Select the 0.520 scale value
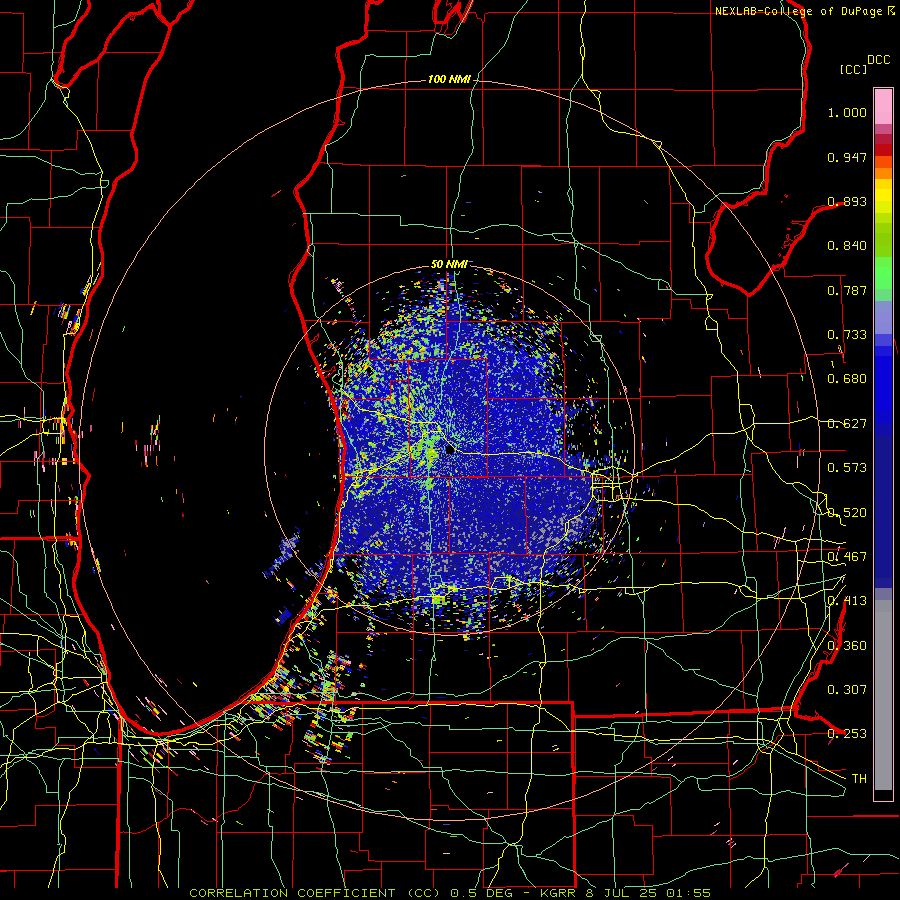Image resolution: width=900 pixels, height=900 pixels. tap(847, 513)
